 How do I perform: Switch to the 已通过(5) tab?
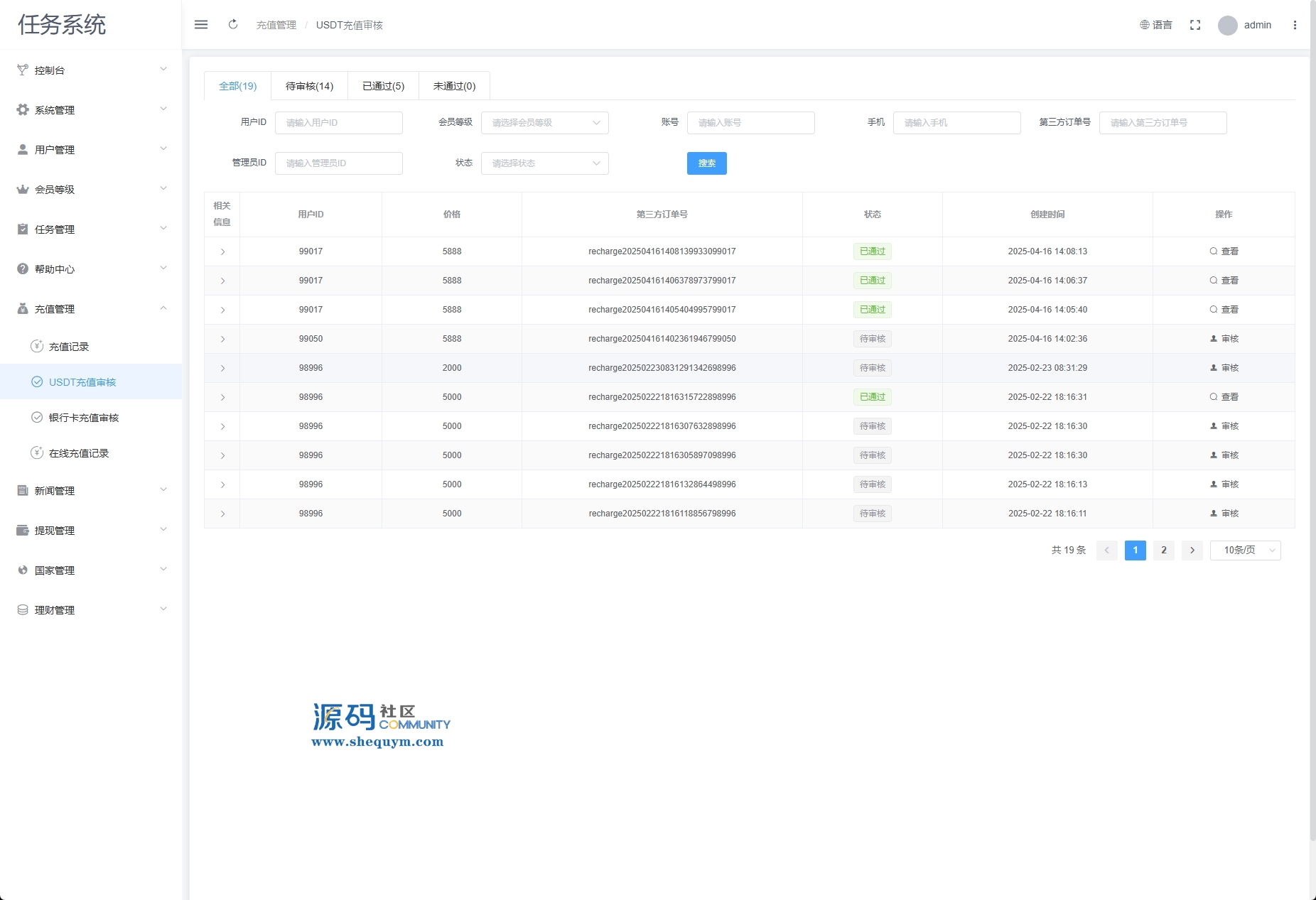(383, 86)
